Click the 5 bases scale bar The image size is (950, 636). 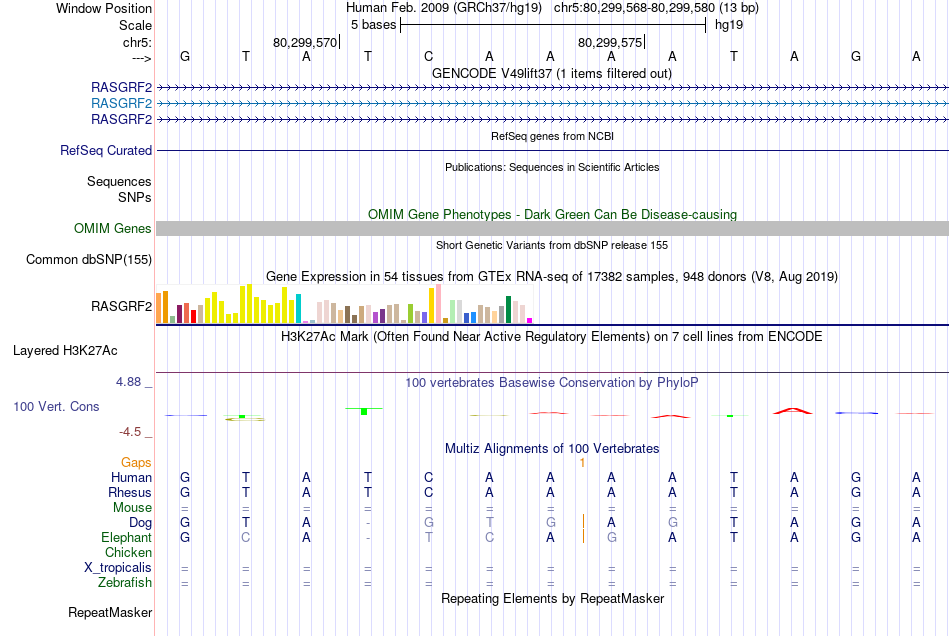pos(553,25)
